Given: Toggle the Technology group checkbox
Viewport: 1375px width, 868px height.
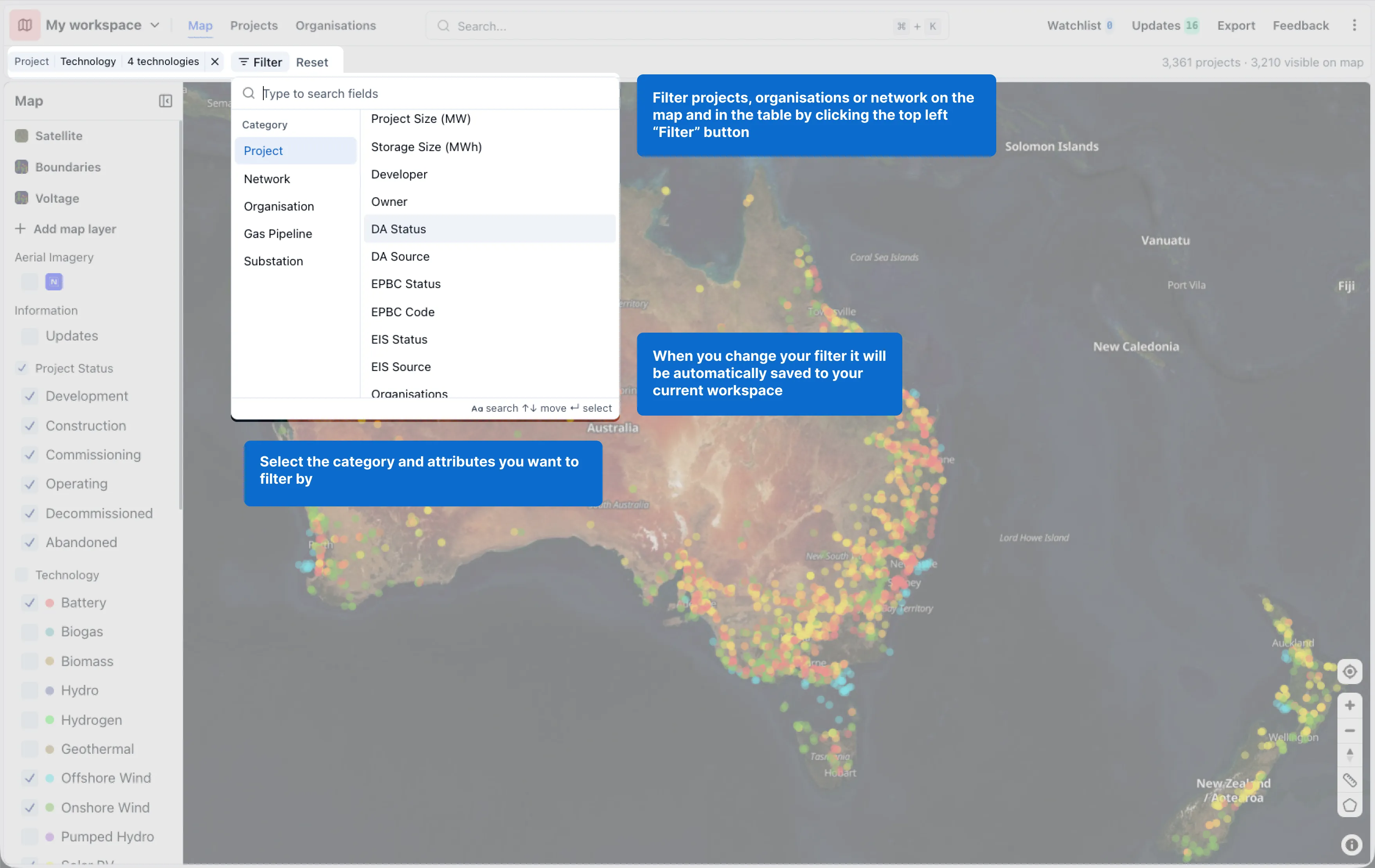Looking at the screenshot, I should (22, 575).
